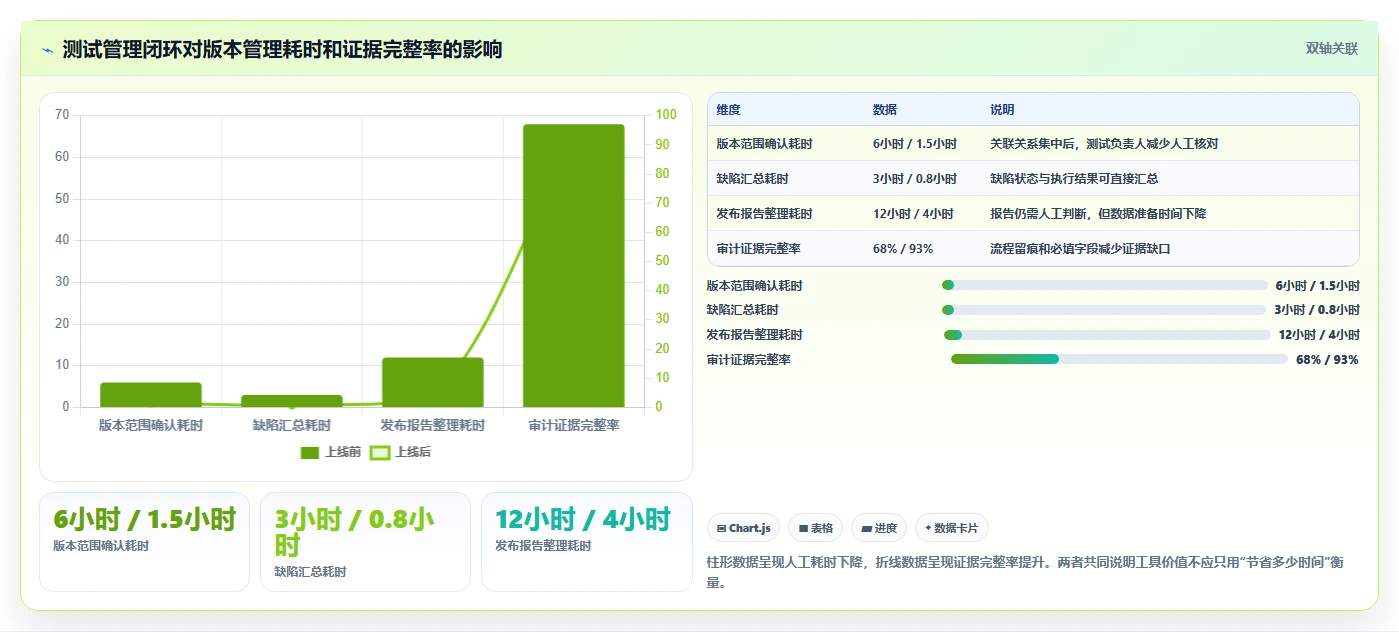Screen dimensions: 1399x632
Task: Click the 缺陷汇总耗时 chart bar
Action: point(292,401)
